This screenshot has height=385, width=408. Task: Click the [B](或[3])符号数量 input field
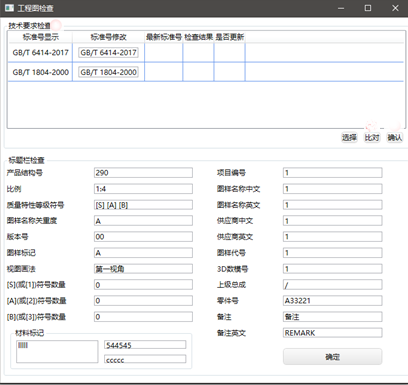(x=143, y=317)
